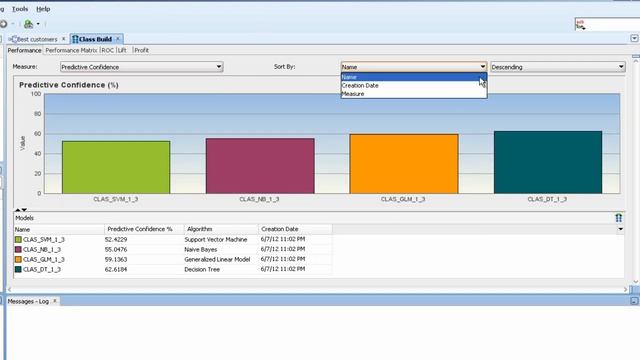Open the Performance Matrix sub-tab
Image resolution: width=640 pixels, height=360 pixels.
click(71, 50)
